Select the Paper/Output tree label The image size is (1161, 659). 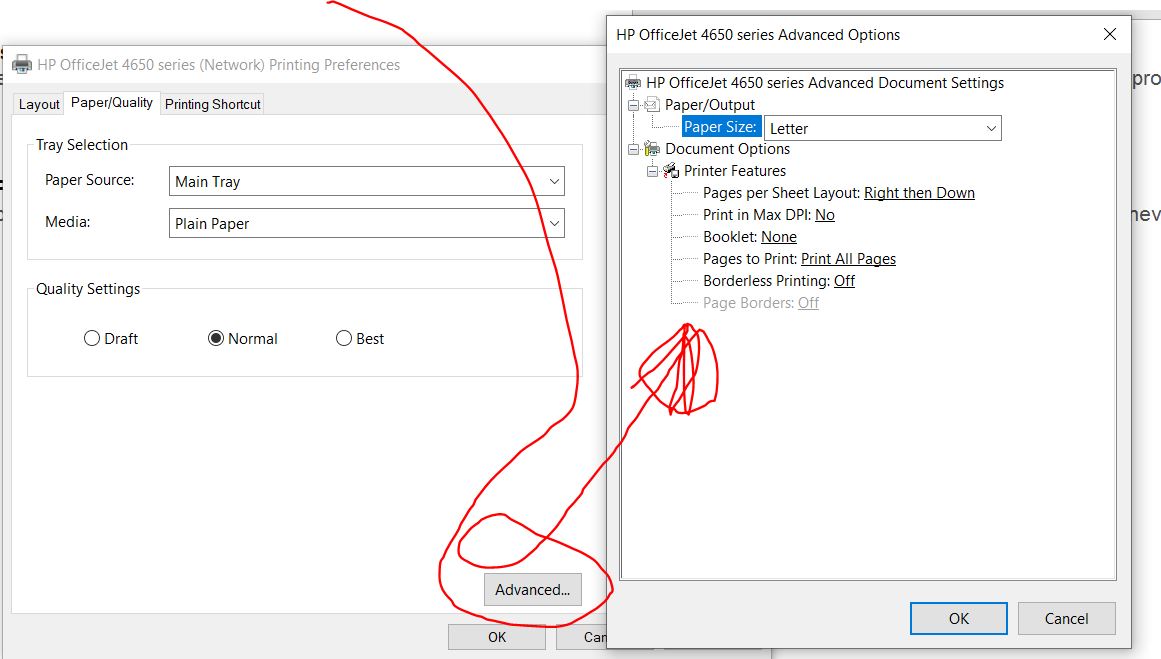[x=709, y=104]
